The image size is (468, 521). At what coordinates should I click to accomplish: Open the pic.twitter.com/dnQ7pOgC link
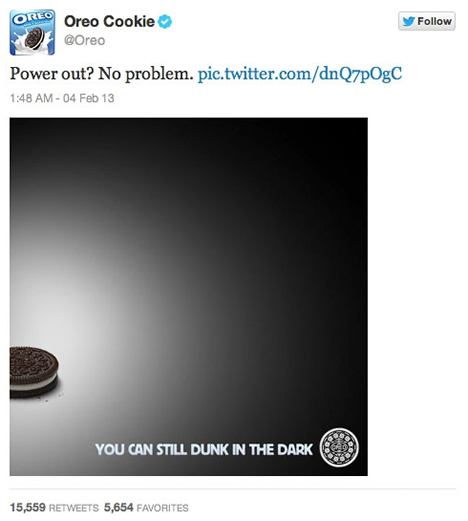(x=300, y=74)
